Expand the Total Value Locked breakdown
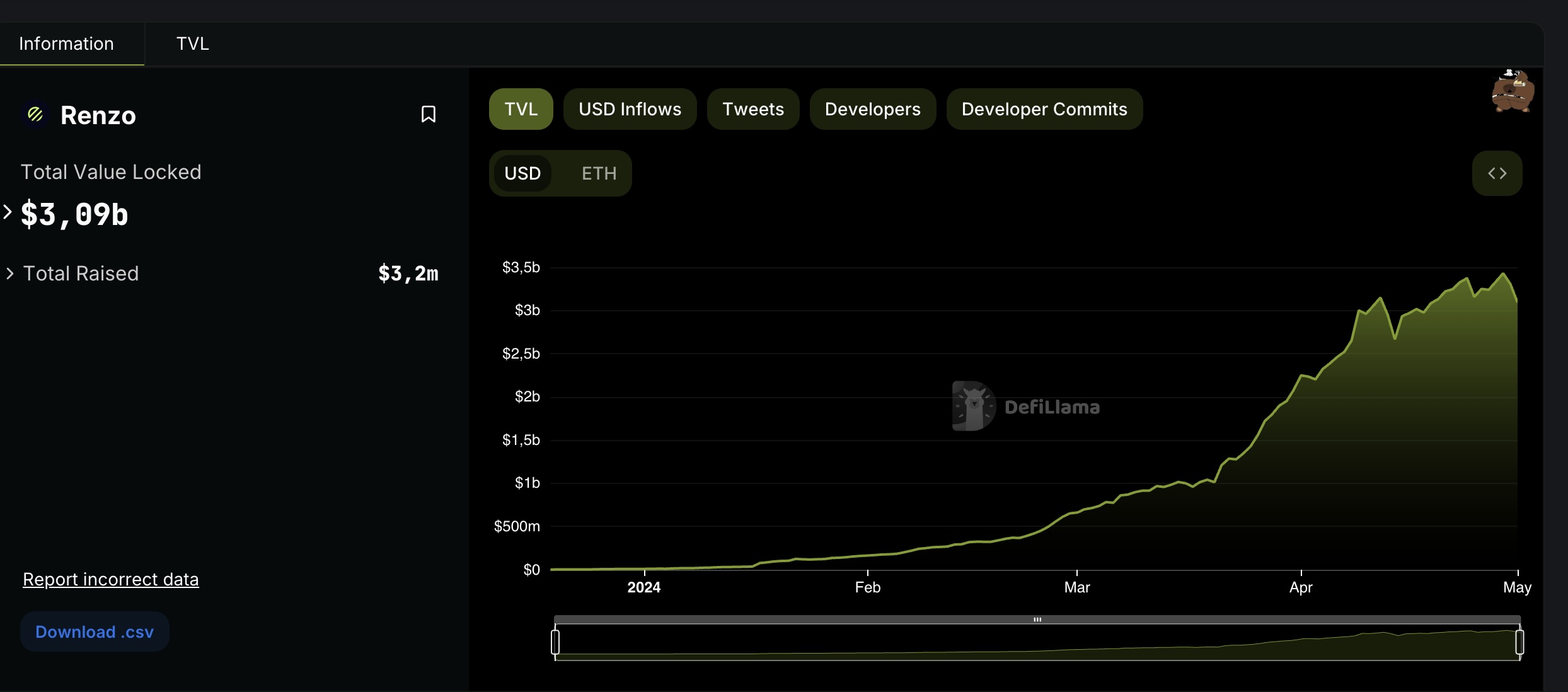 click(x=8, y=212)
